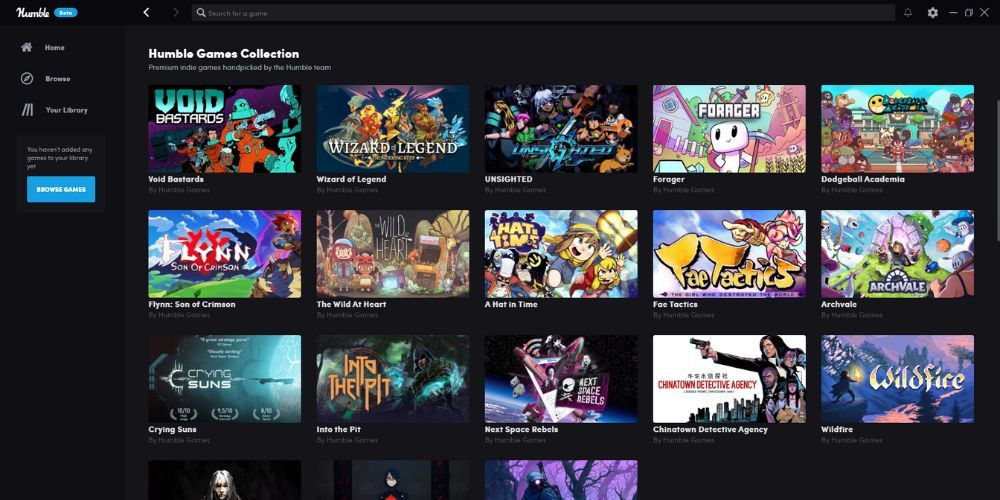The height and width of the screenshot is (500, 1000).
Task: Open the Wizard of Legend cover art
Action: (x=393, y=129)
